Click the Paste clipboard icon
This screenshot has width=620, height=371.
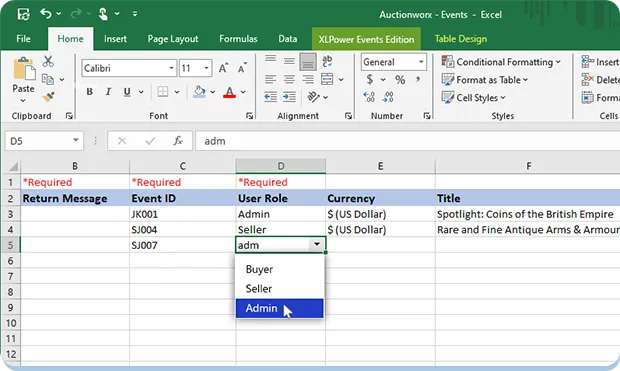click(24, 69)
